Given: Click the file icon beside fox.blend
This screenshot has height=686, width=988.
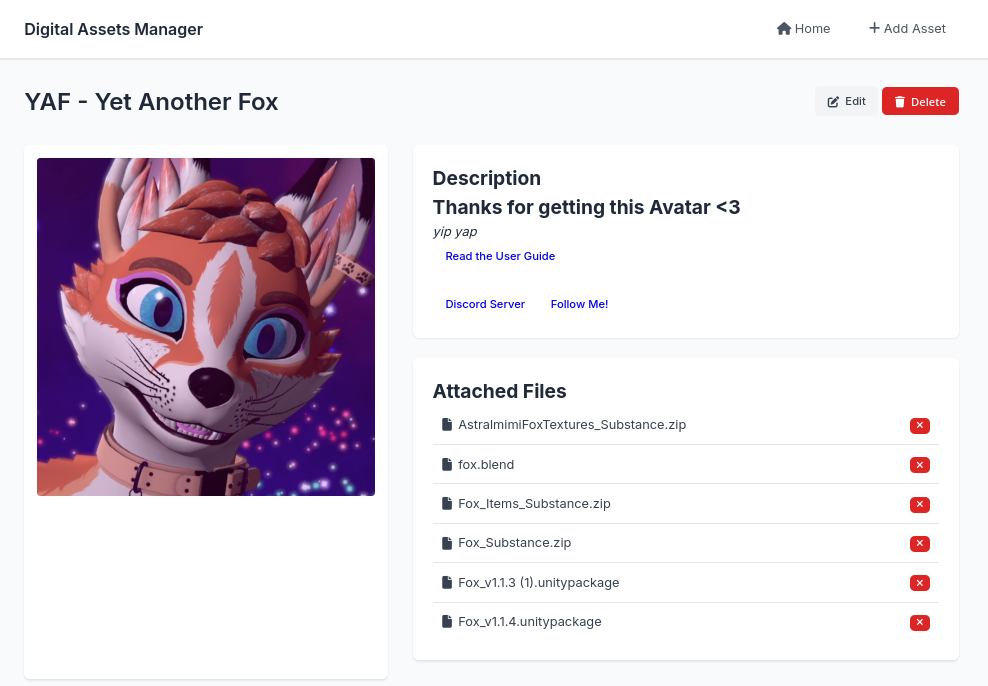Looking at the screenshot, I should [x=447, y=464].
